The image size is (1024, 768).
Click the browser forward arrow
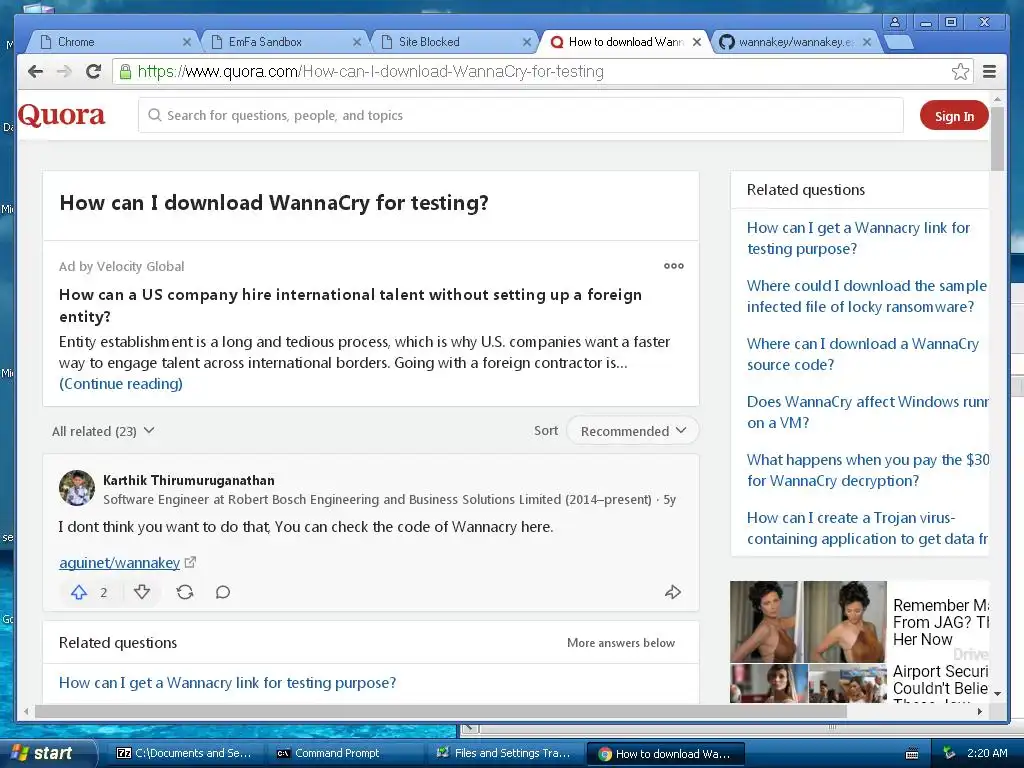coord(64,71)
